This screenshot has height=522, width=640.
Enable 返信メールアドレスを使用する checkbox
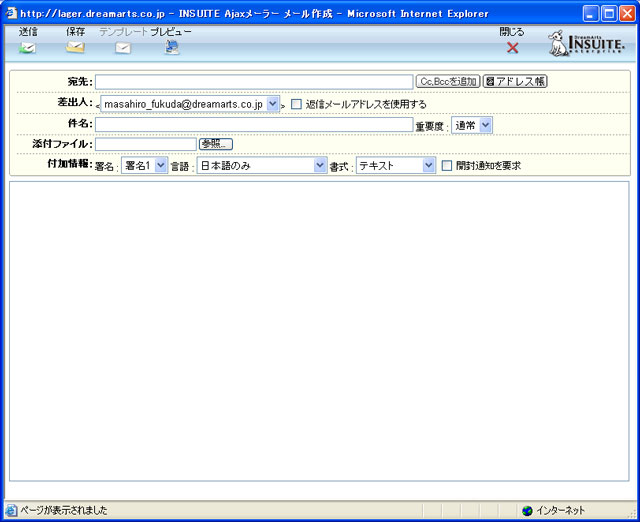pos(296,104)
